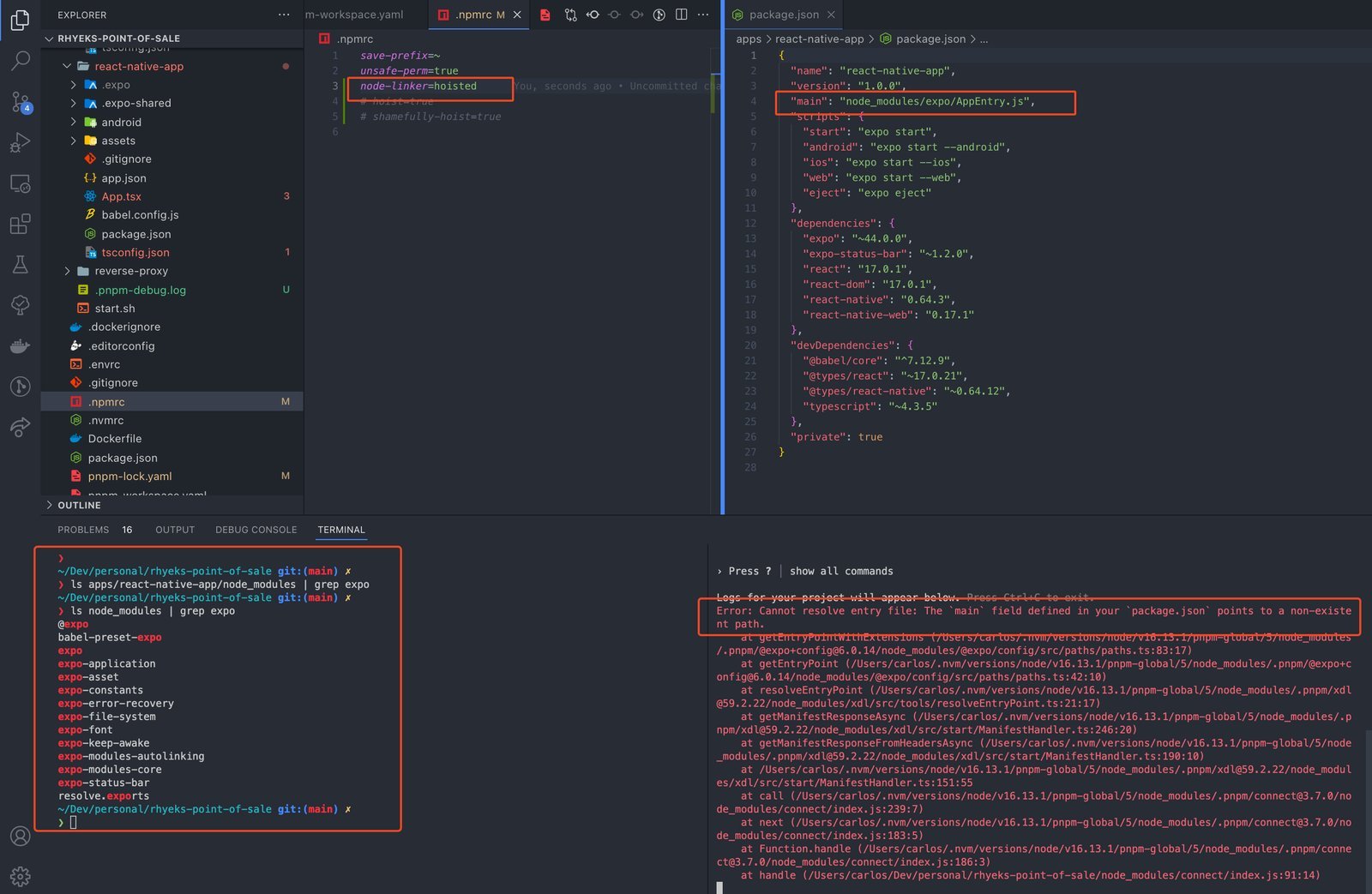The width and height of the screenshot is (1372, 894).
Task: Open App.tsx in the file tree
Action: click(122, 196)
